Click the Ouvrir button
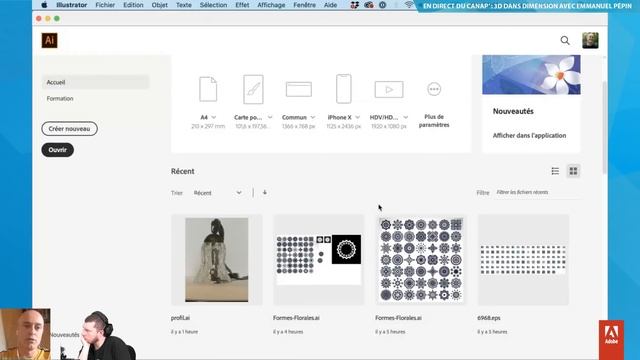 tap(58, 150)
